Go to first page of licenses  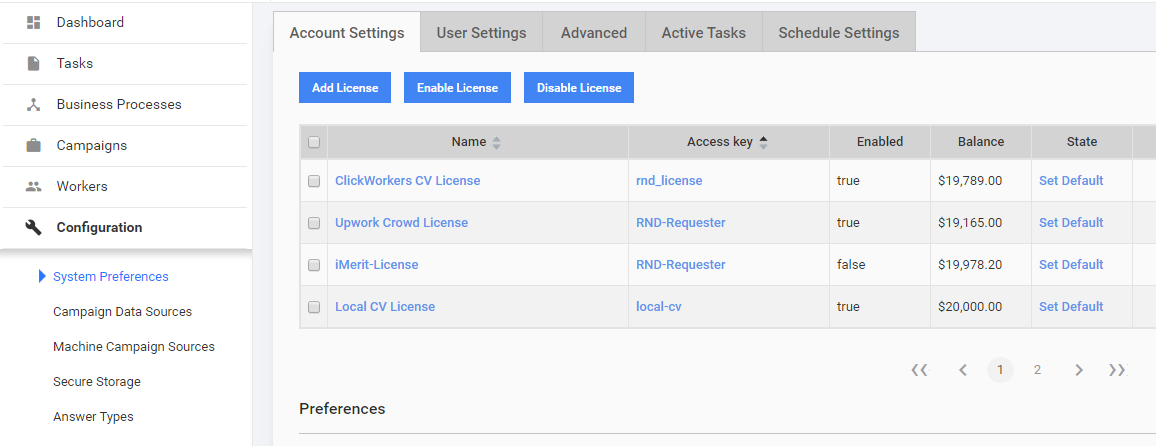(919, 370)
